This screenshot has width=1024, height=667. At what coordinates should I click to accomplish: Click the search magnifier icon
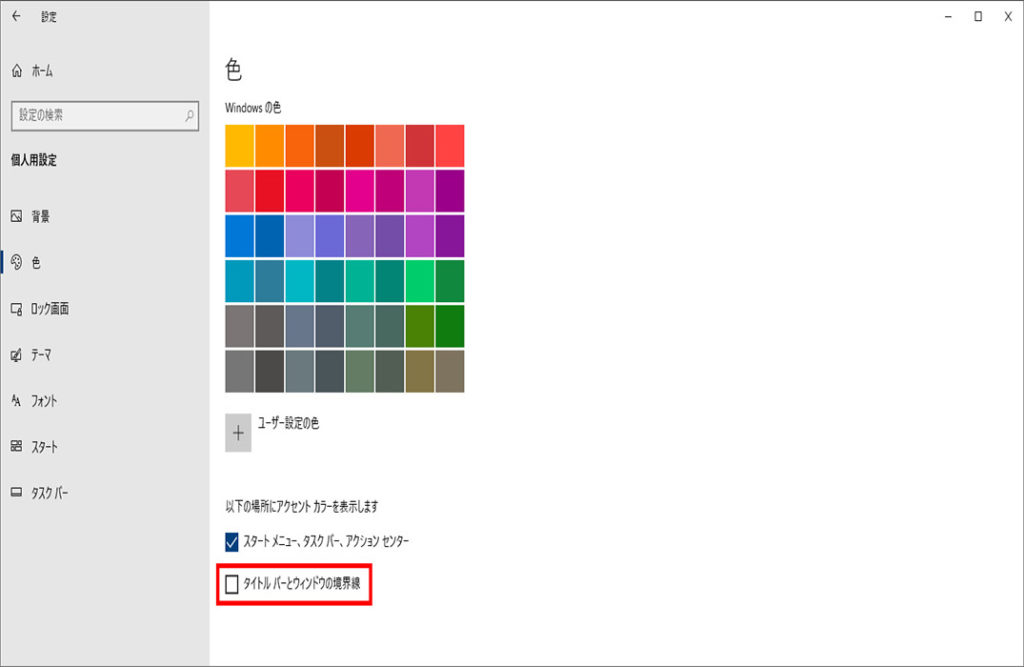[x=189, y=116]
